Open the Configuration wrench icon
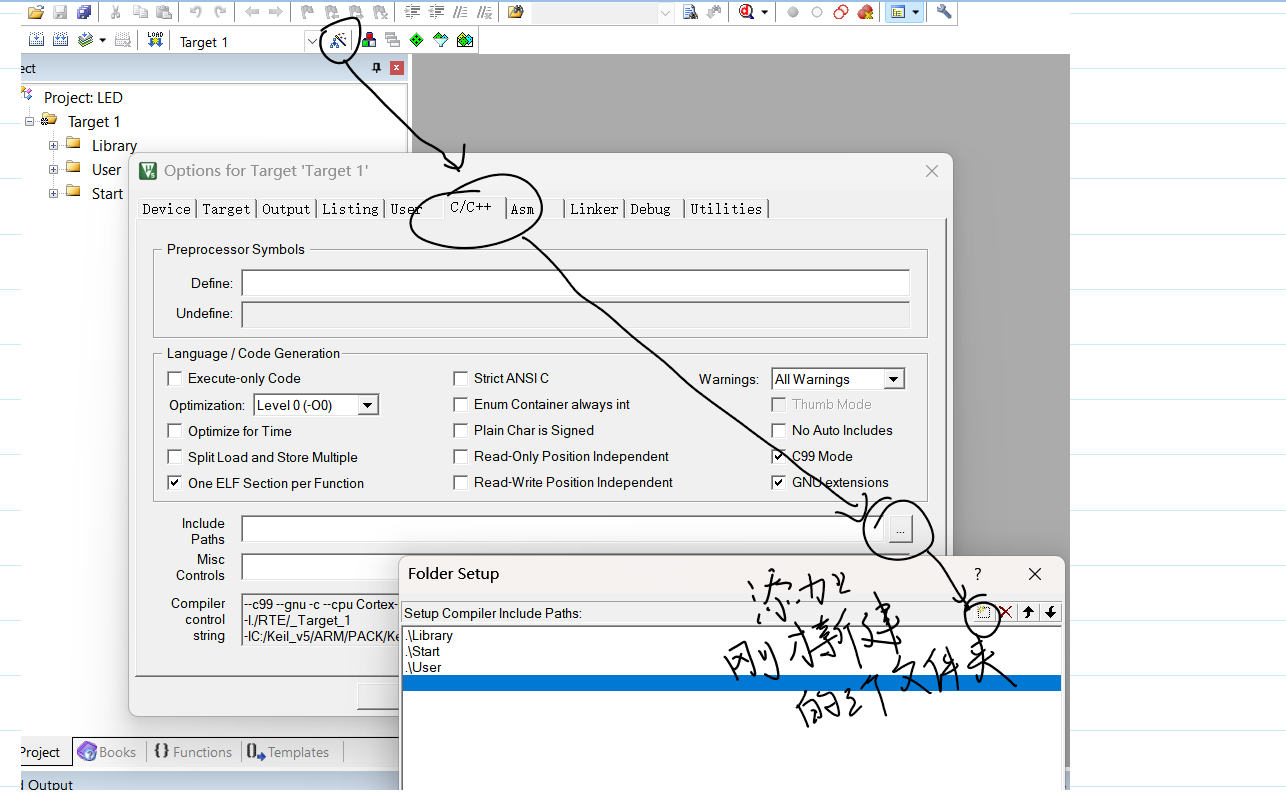The height and width of the screenshot is (810, 1286). [944, 12]
